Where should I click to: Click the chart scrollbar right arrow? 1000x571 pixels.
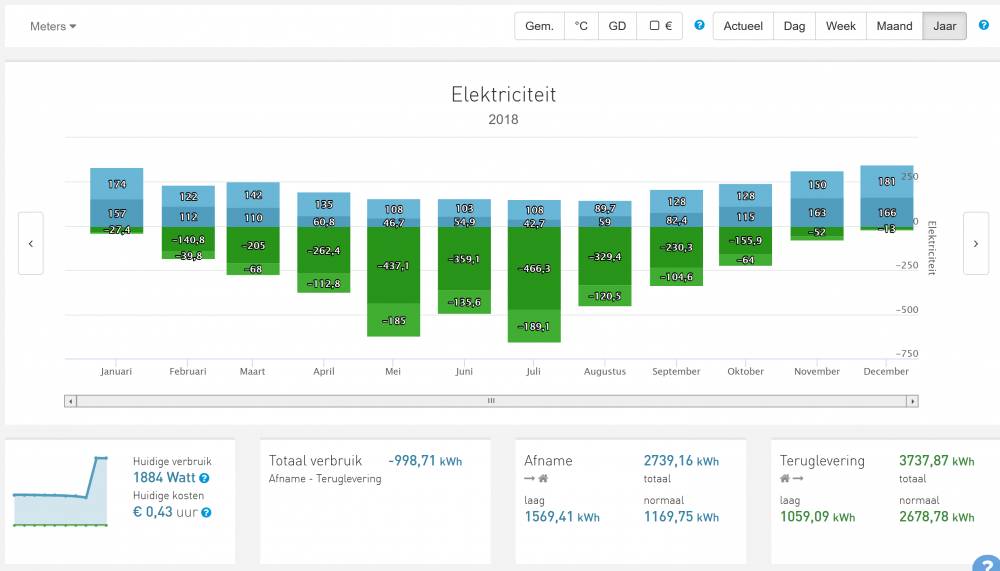(x=912, y=401)
